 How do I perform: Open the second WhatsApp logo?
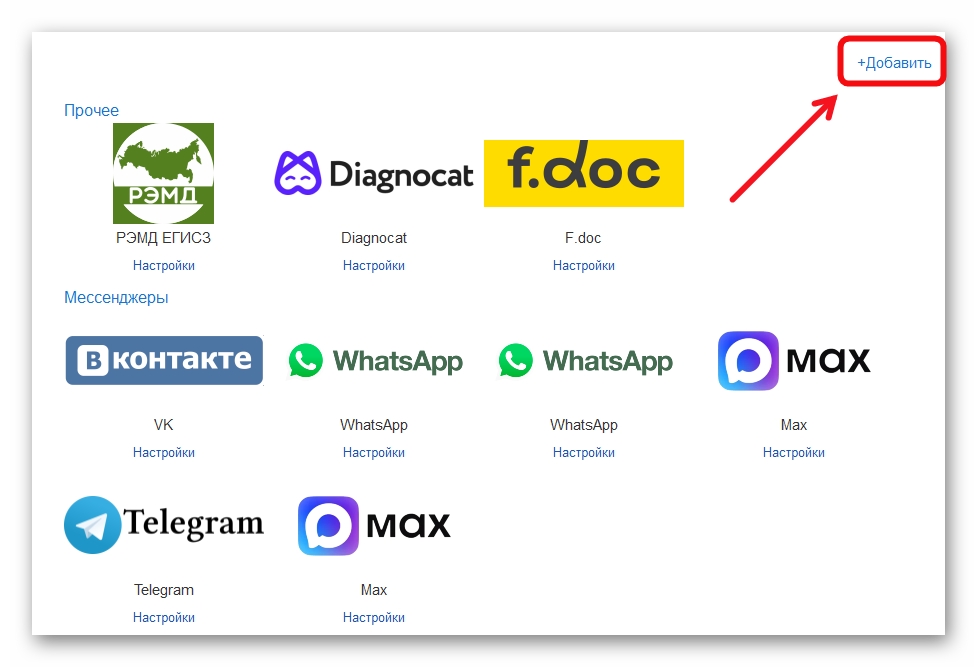coord(585,360)
